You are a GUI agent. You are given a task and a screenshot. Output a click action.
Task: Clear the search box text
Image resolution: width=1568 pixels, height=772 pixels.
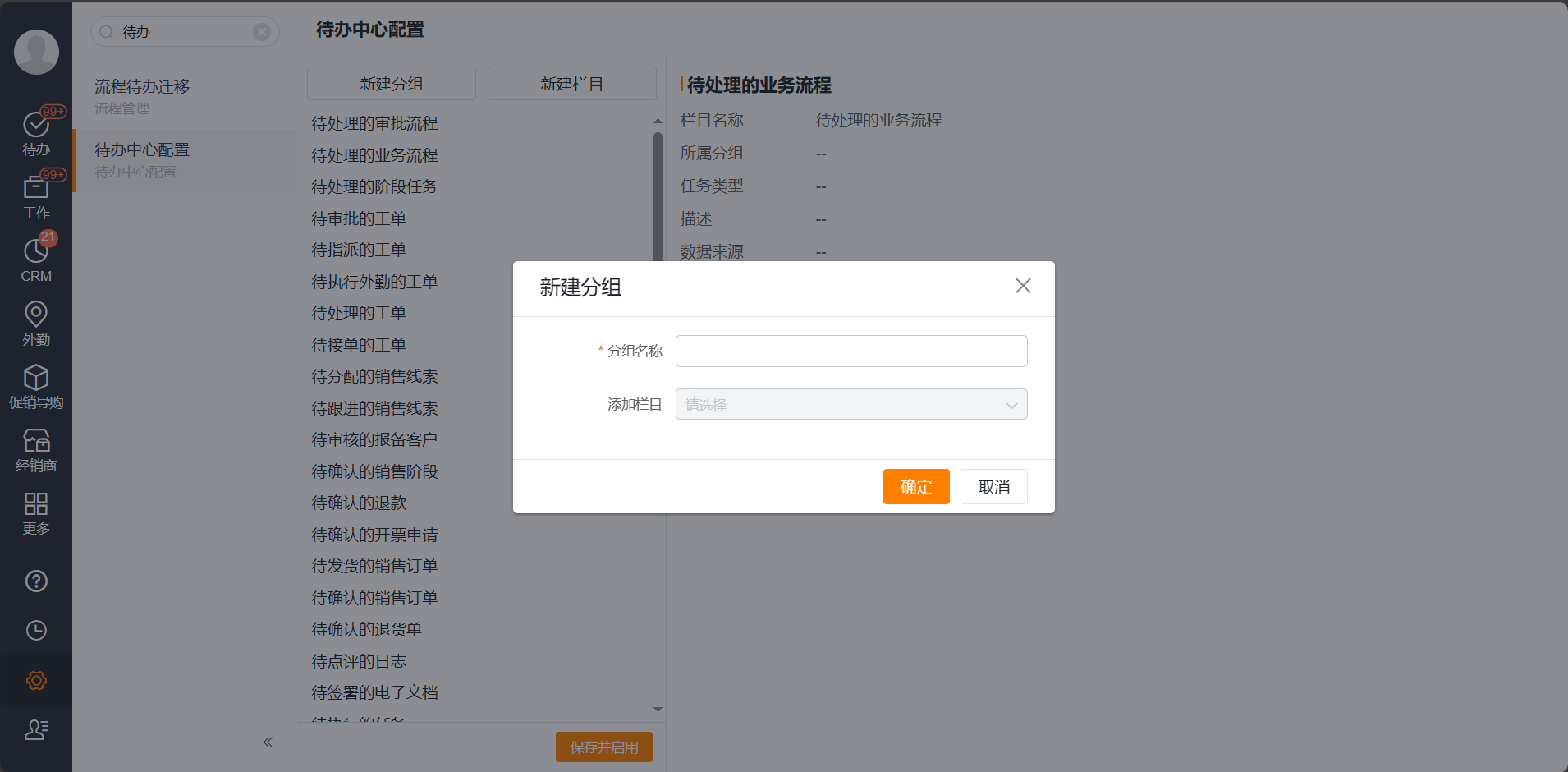click(262, 32)
